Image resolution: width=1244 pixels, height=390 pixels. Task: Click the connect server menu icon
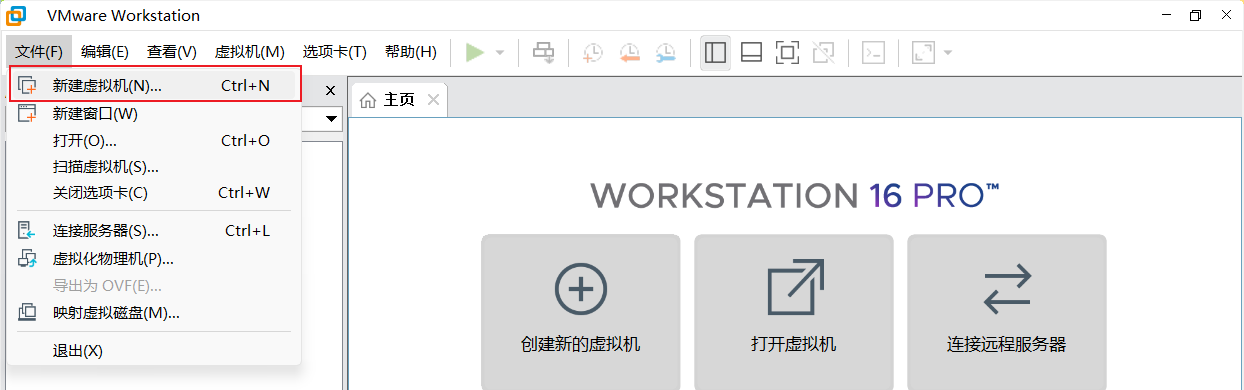click(28, 231)
